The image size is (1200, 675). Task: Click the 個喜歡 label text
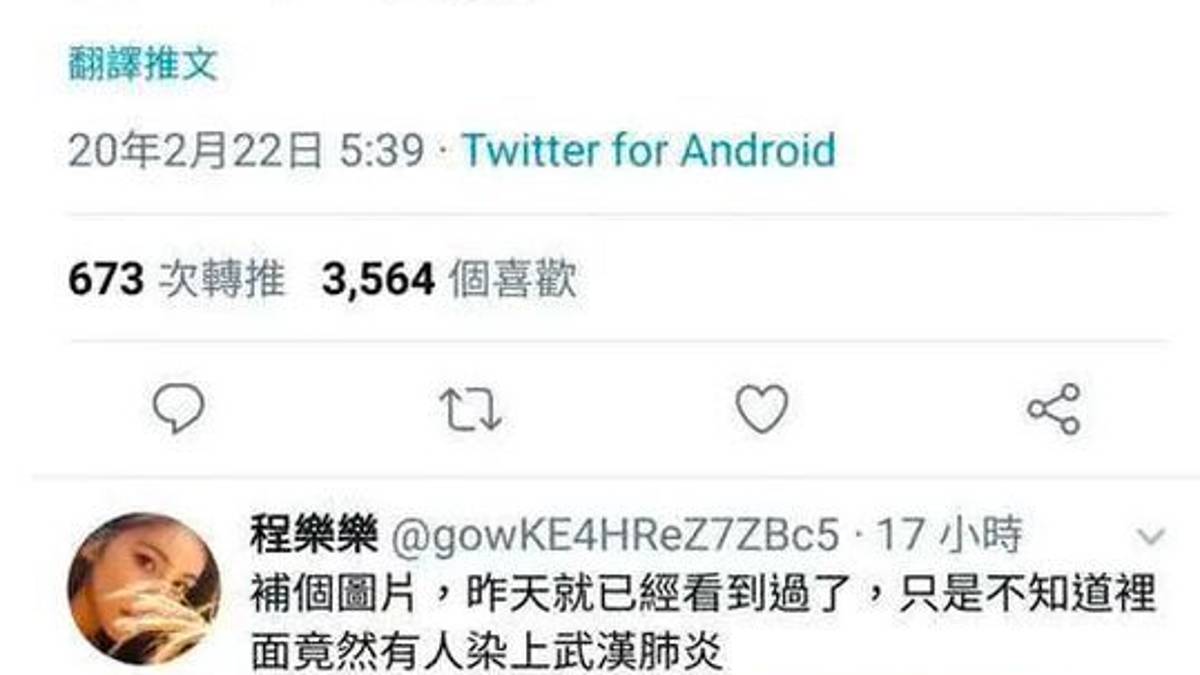tap(513, 279)
